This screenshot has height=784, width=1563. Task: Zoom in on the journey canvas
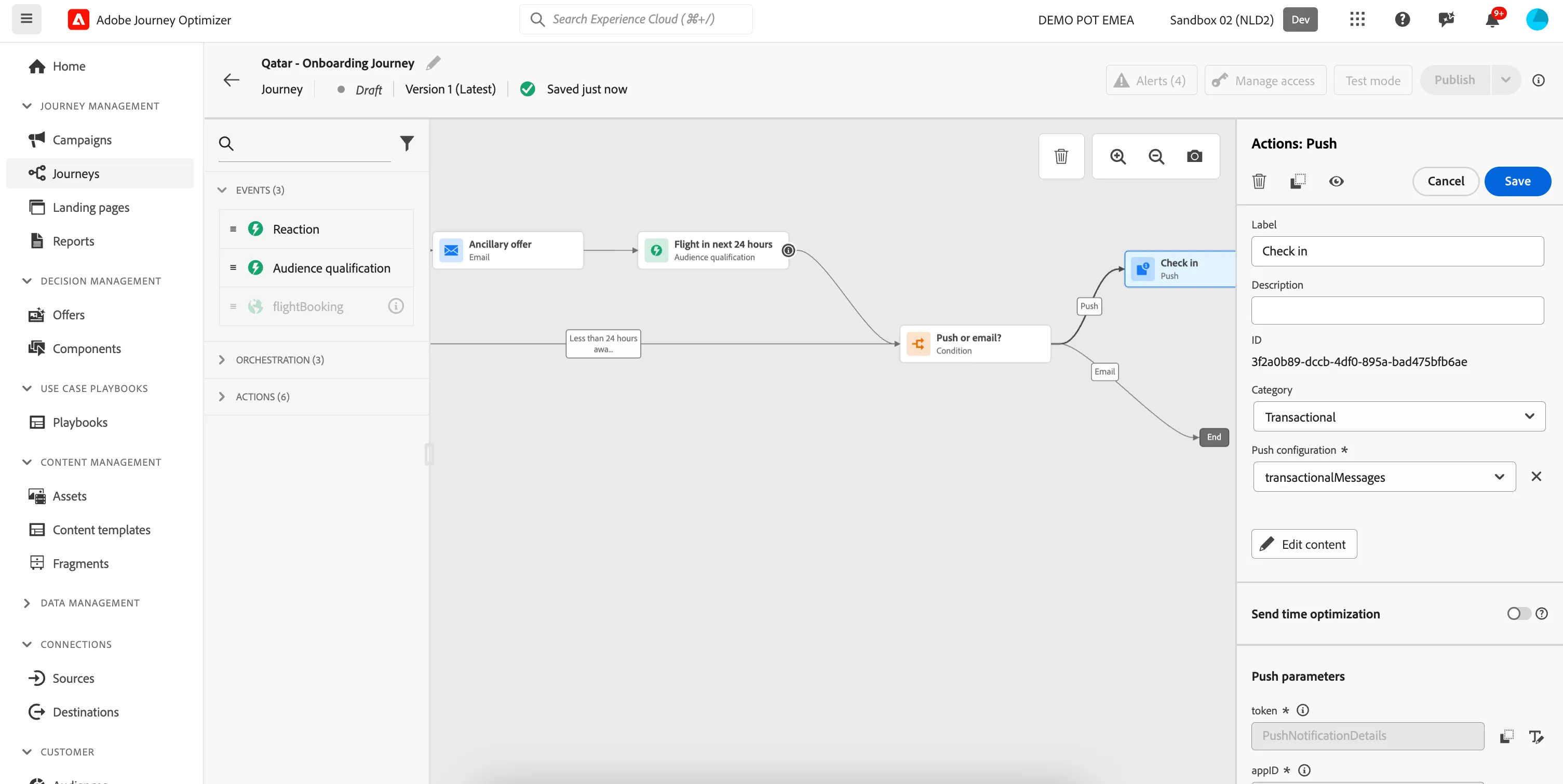point(1117,156)
